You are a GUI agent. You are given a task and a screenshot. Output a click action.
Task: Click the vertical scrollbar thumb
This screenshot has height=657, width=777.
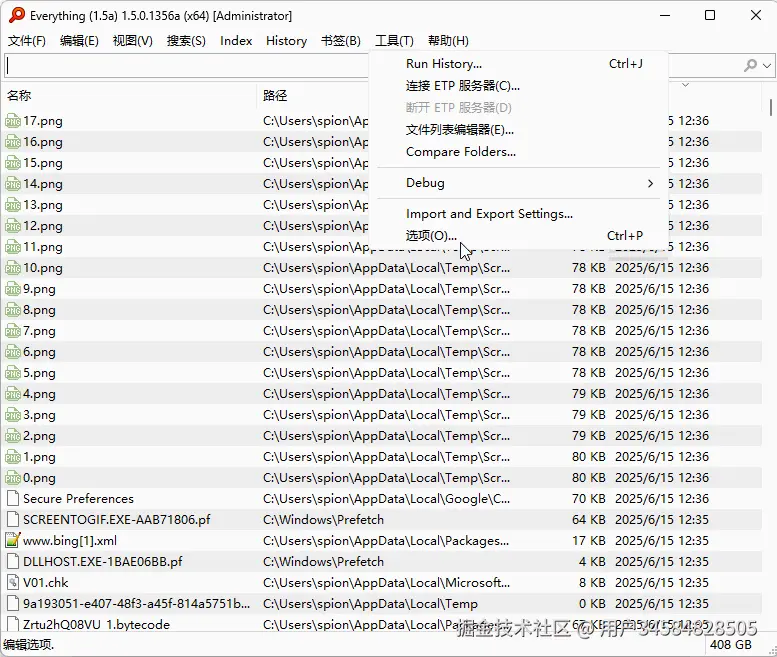(x=771, y=107)
